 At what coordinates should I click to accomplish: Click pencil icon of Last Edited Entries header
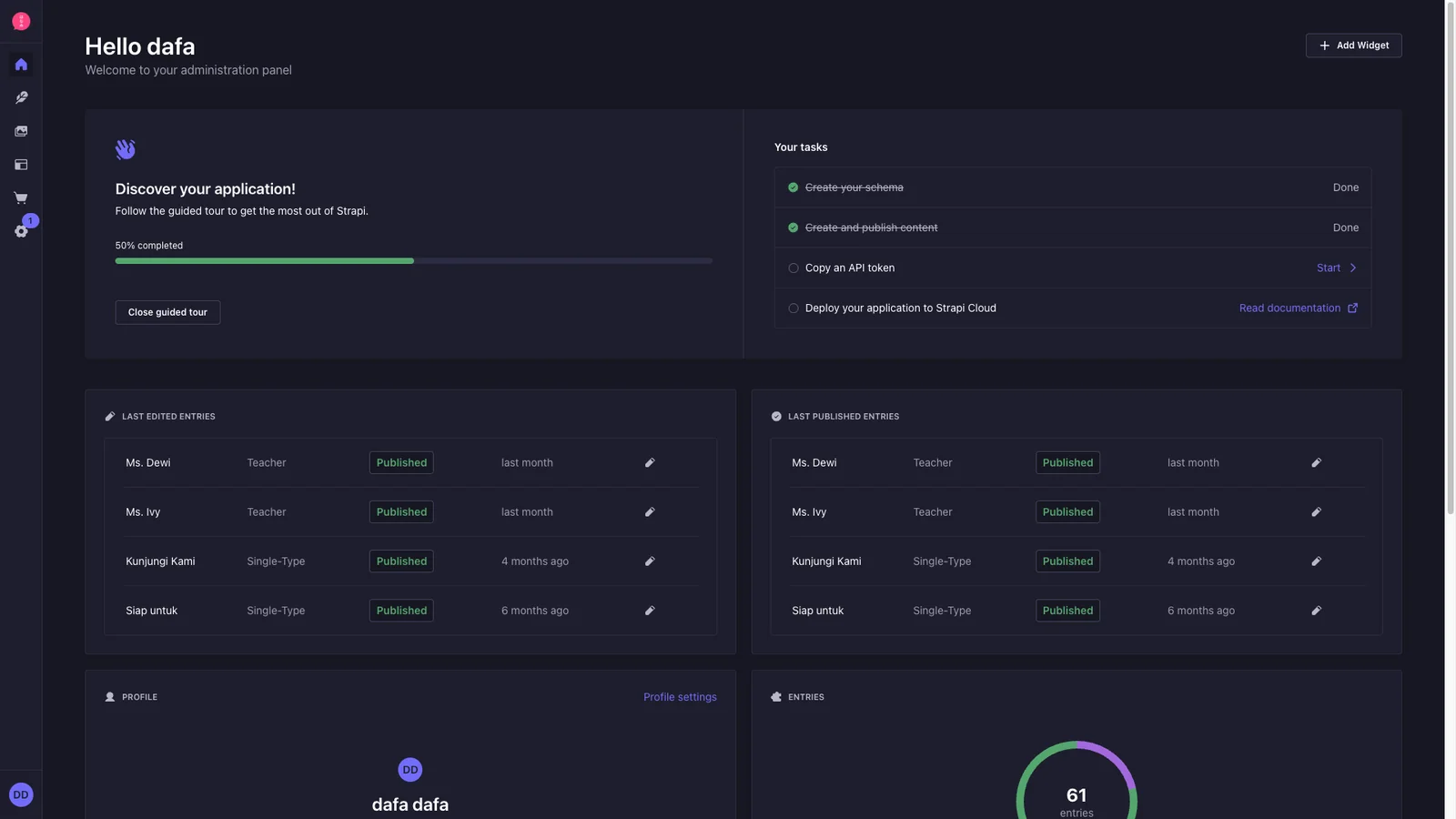pos(110,416)
